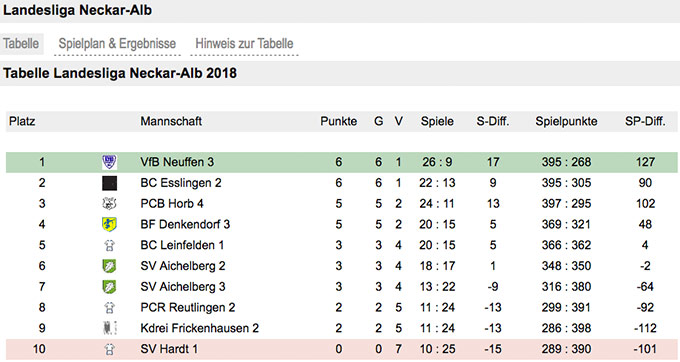Viewport: 680px width, 362px height.
Task: Click the SV Aichelberg 2 green crest
Action: pos(109,266)
